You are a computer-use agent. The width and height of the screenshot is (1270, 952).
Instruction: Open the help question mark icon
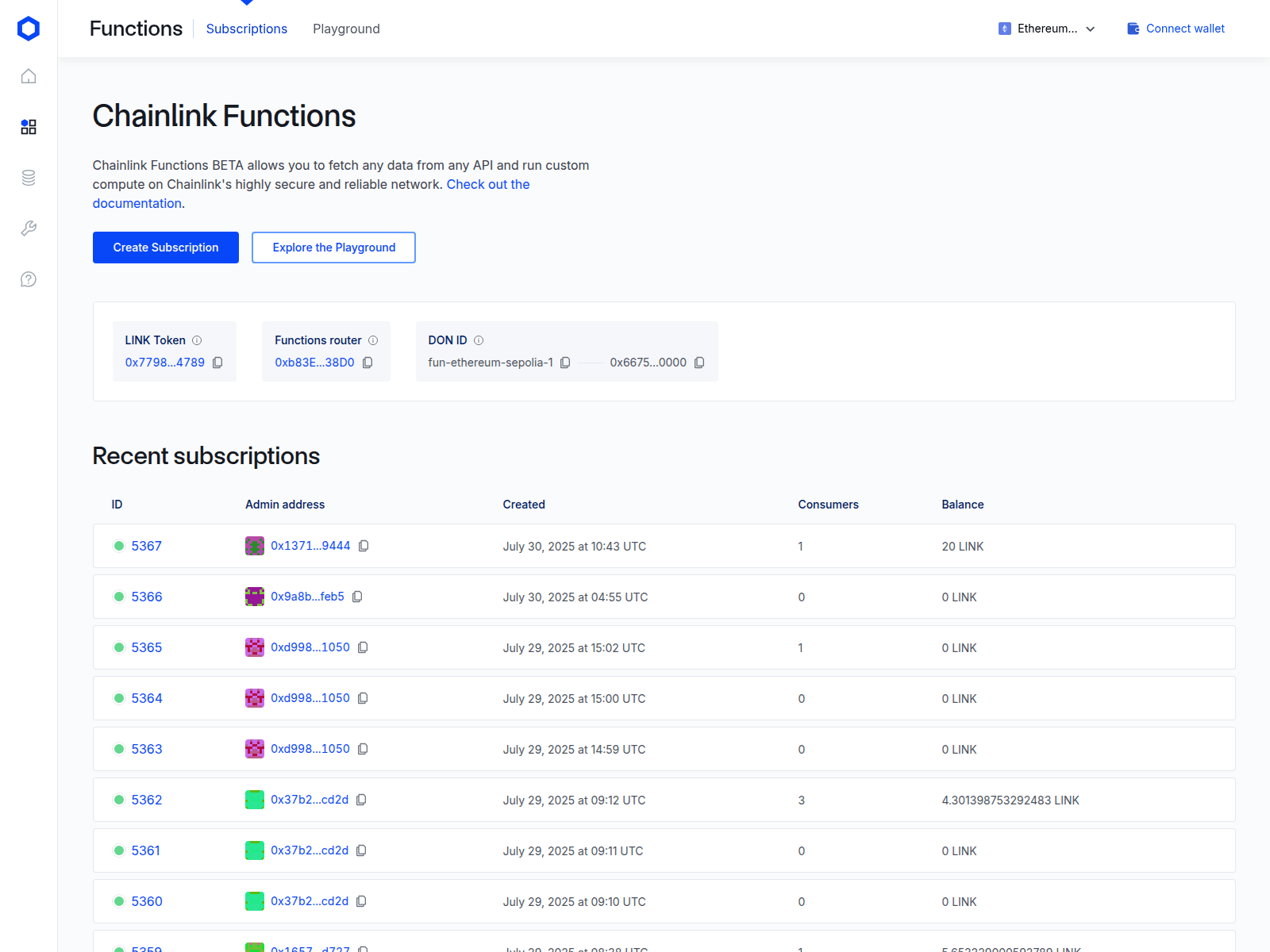(29, 279)
